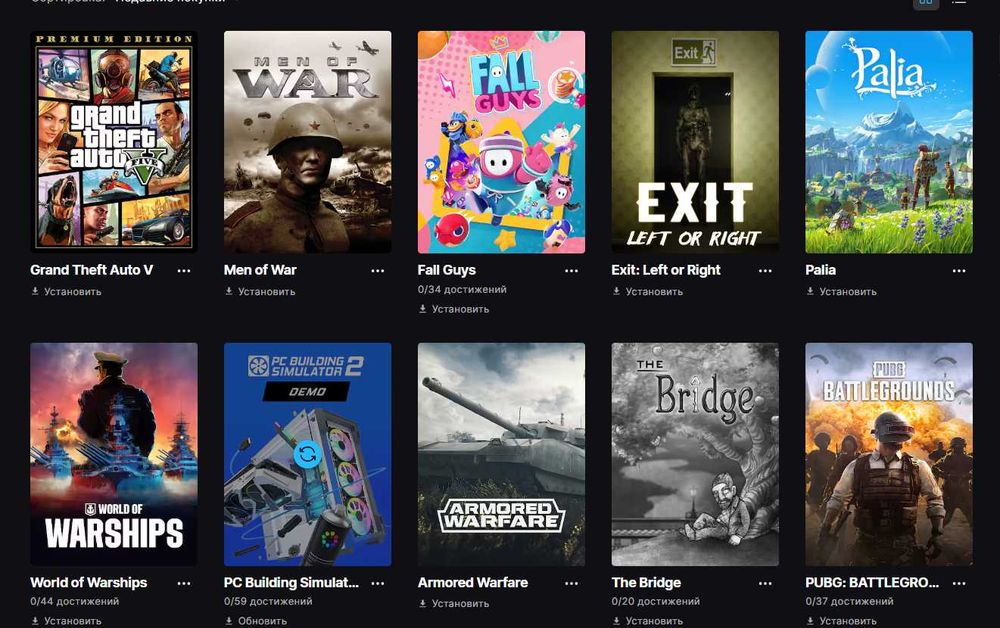
Task: Open the Armored Warfare cover thumbnail
Action: [x=501, y=454]
